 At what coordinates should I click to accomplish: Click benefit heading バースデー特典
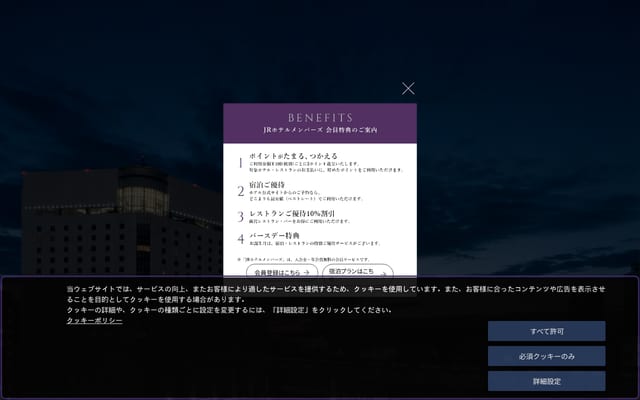pos(274,236)
